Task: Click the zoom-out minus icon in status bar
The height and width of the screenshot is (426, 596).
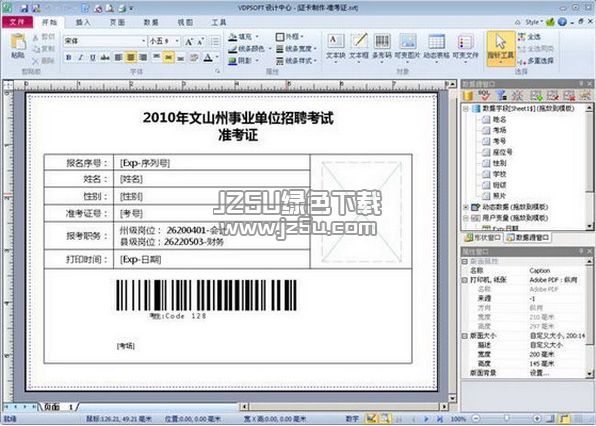Action: tap(476, 419)
